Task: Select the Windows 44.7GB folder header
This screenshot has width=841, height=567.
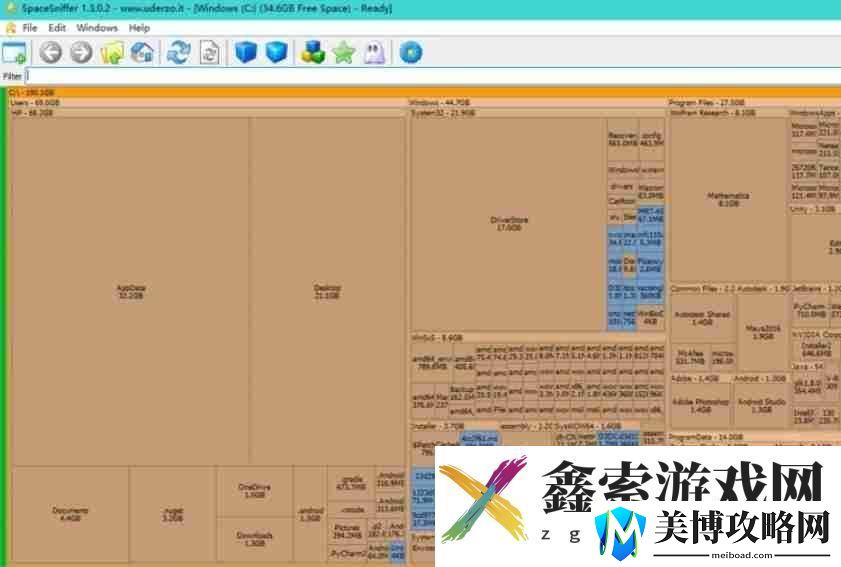Action: coord(537,102)
